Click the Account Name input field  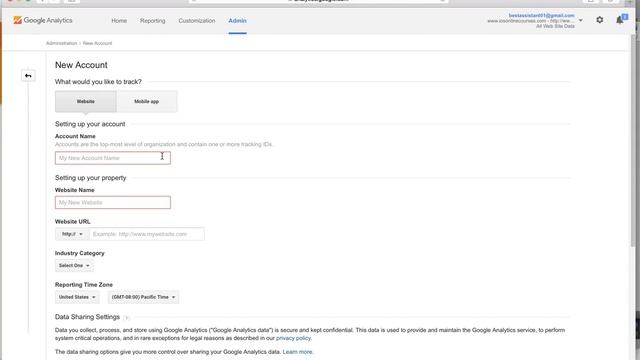[x=113, y=158]
